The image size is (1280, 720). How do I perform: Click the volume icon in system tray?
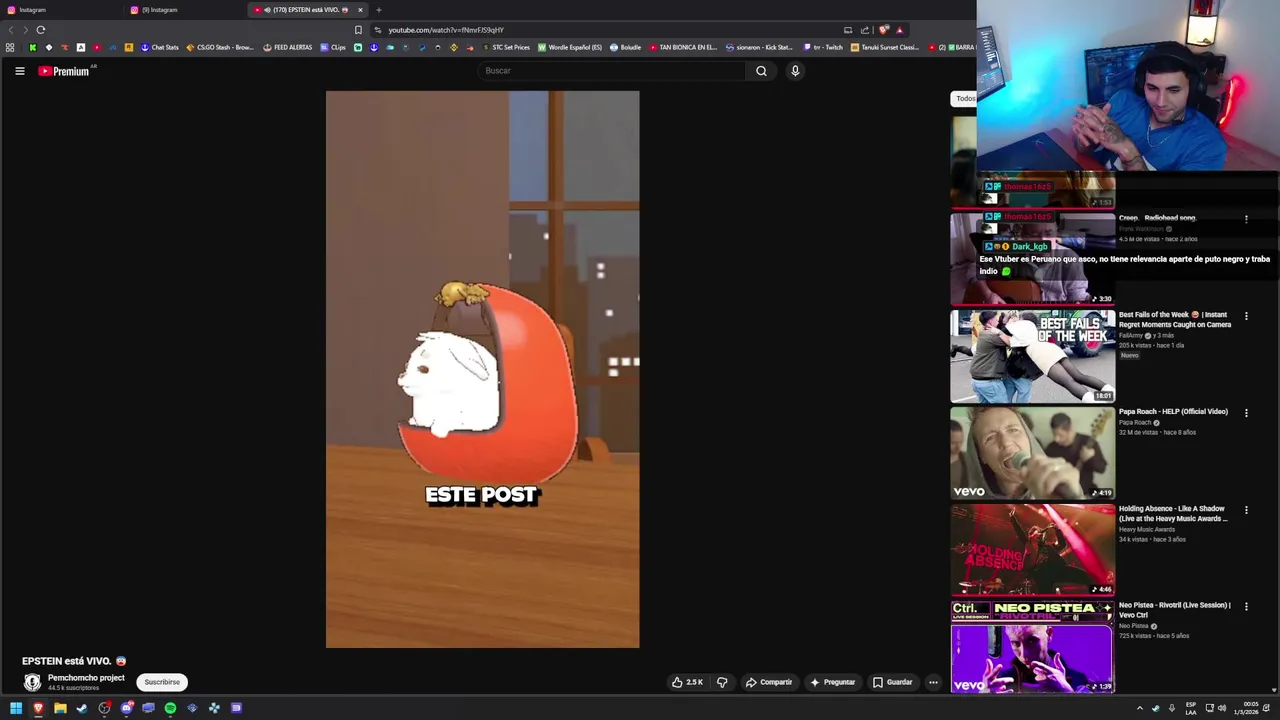coord(1222,708)
